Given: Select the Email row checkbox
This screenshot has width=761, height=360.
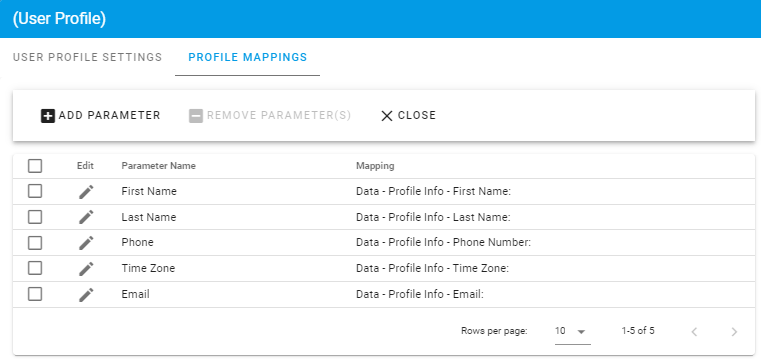Looking at the screenshot, I should (x=35, y=294).
